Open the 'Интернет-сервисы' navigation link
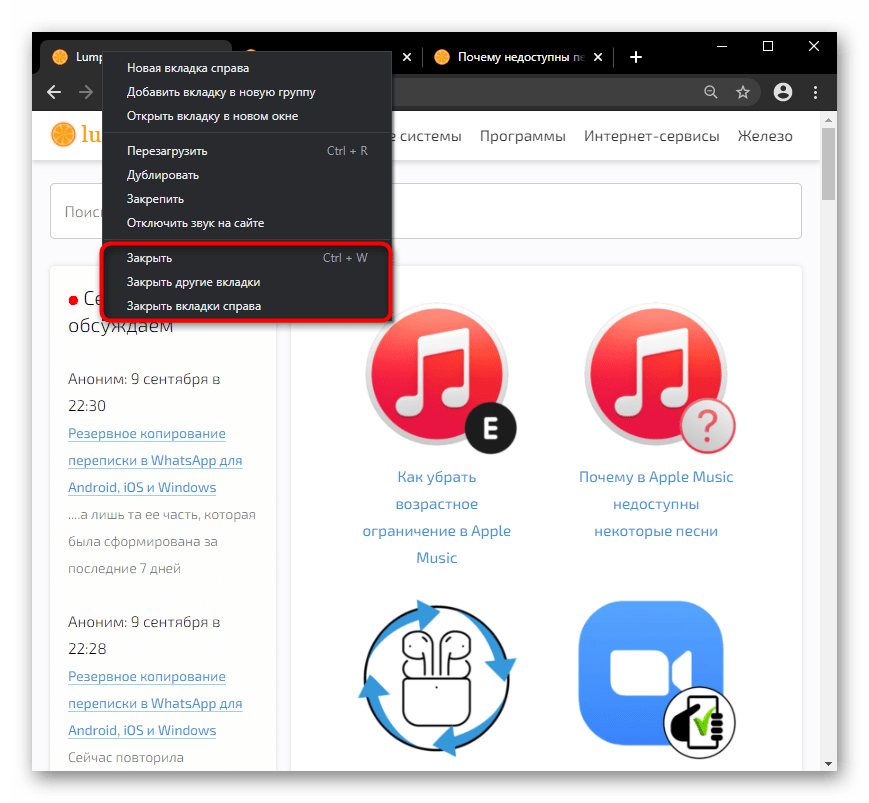The width and height of the screenshot is (869, 803). pos(651,136)
